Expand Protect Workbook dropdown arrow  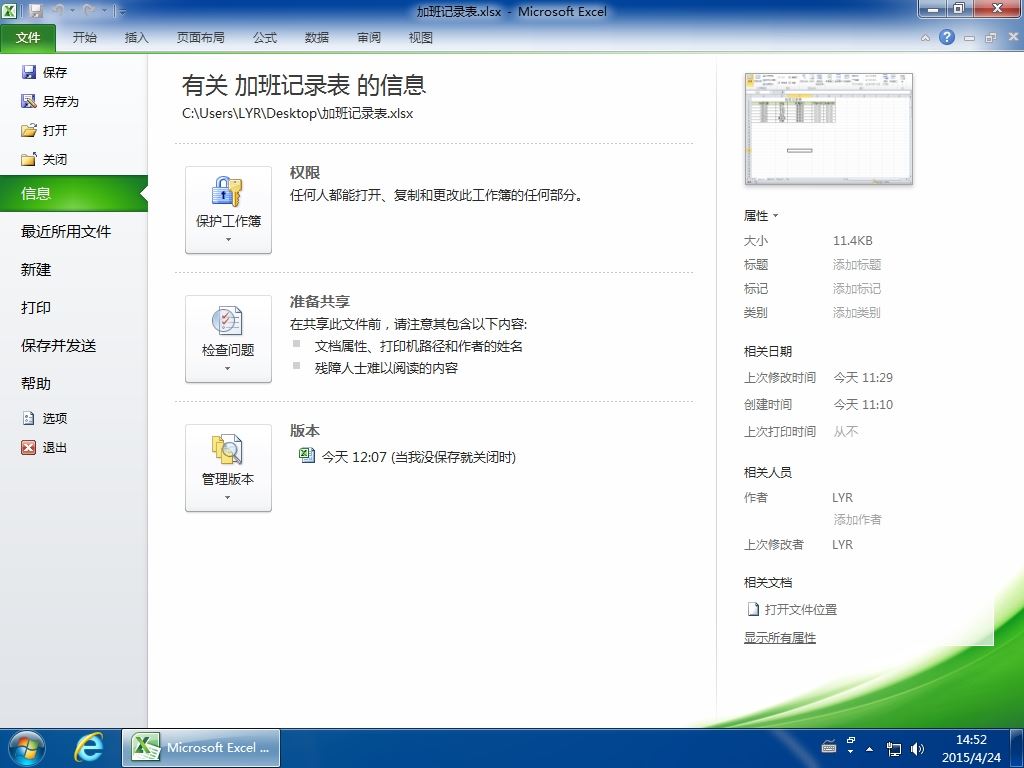(x=228, y=240)
